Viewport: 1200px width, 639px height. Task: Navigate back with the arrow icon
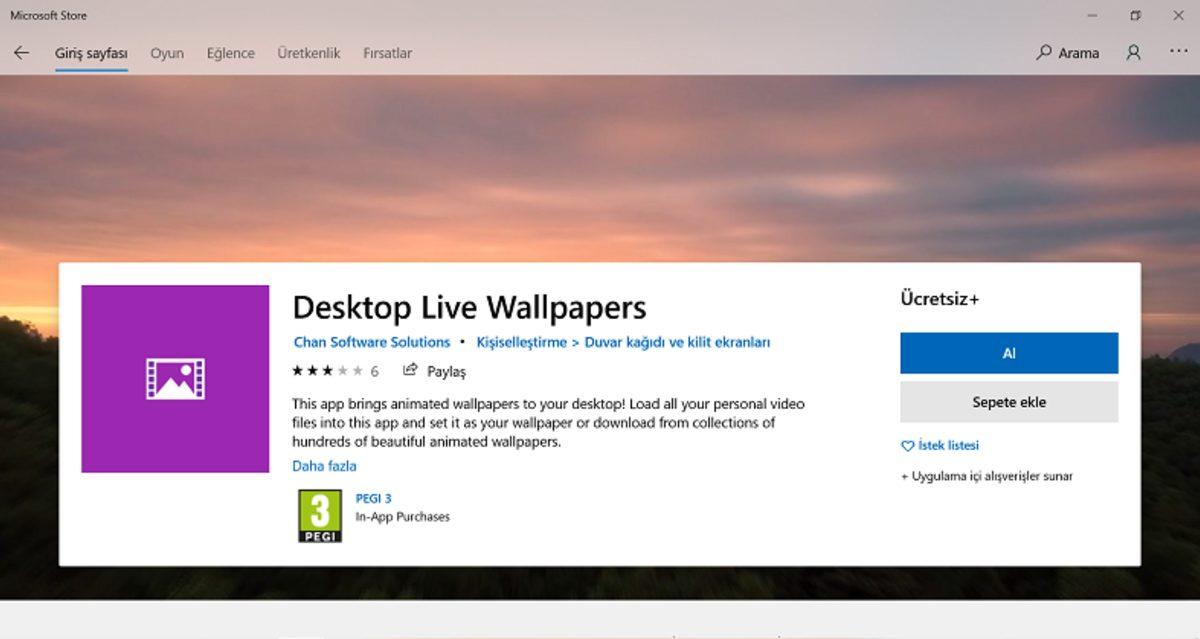21,52
